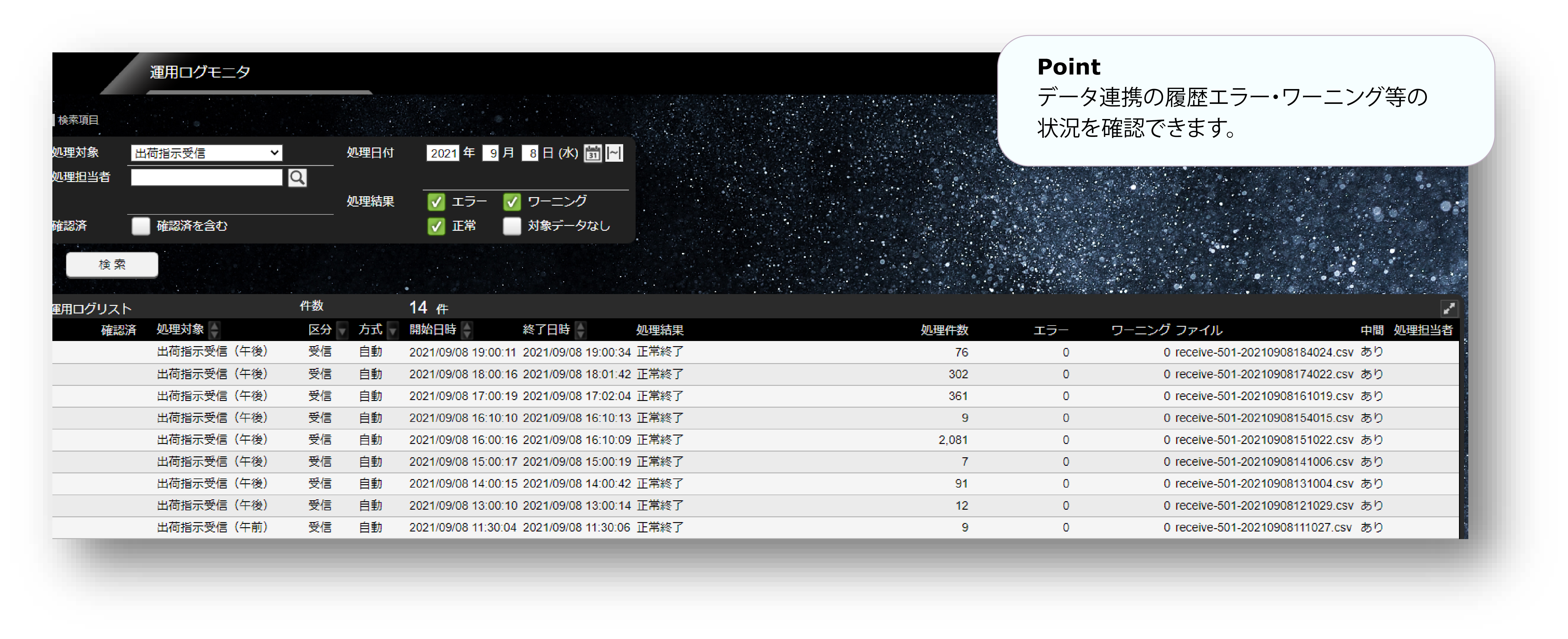The image size is (1568, 639).
Task: Click the year field showing 2021
Action: click(442, 153)
